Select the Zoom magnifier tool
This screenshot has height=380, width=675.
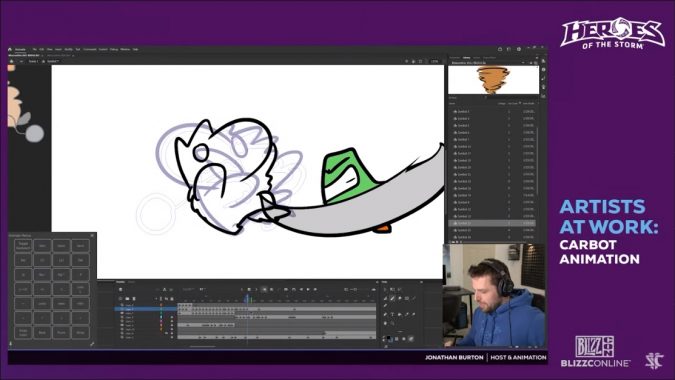(392, 323)
